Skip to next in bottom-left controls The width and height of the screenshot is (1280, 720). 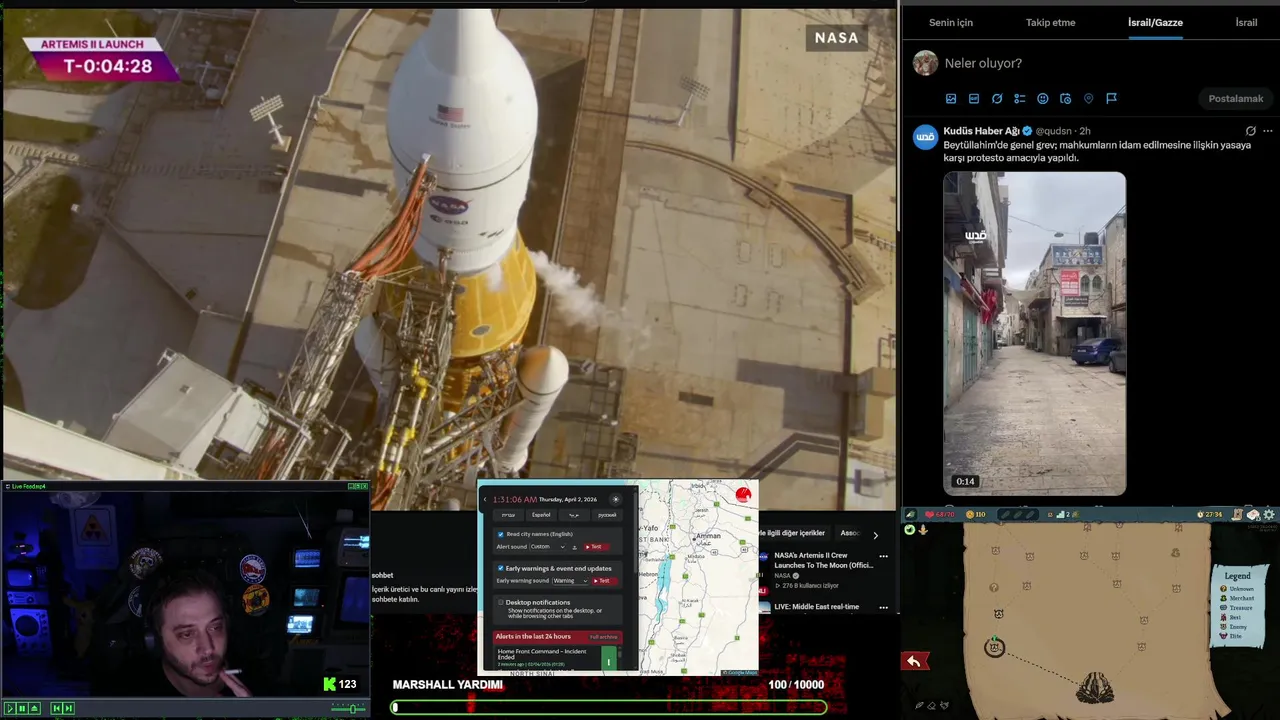[x=68, y=708]
